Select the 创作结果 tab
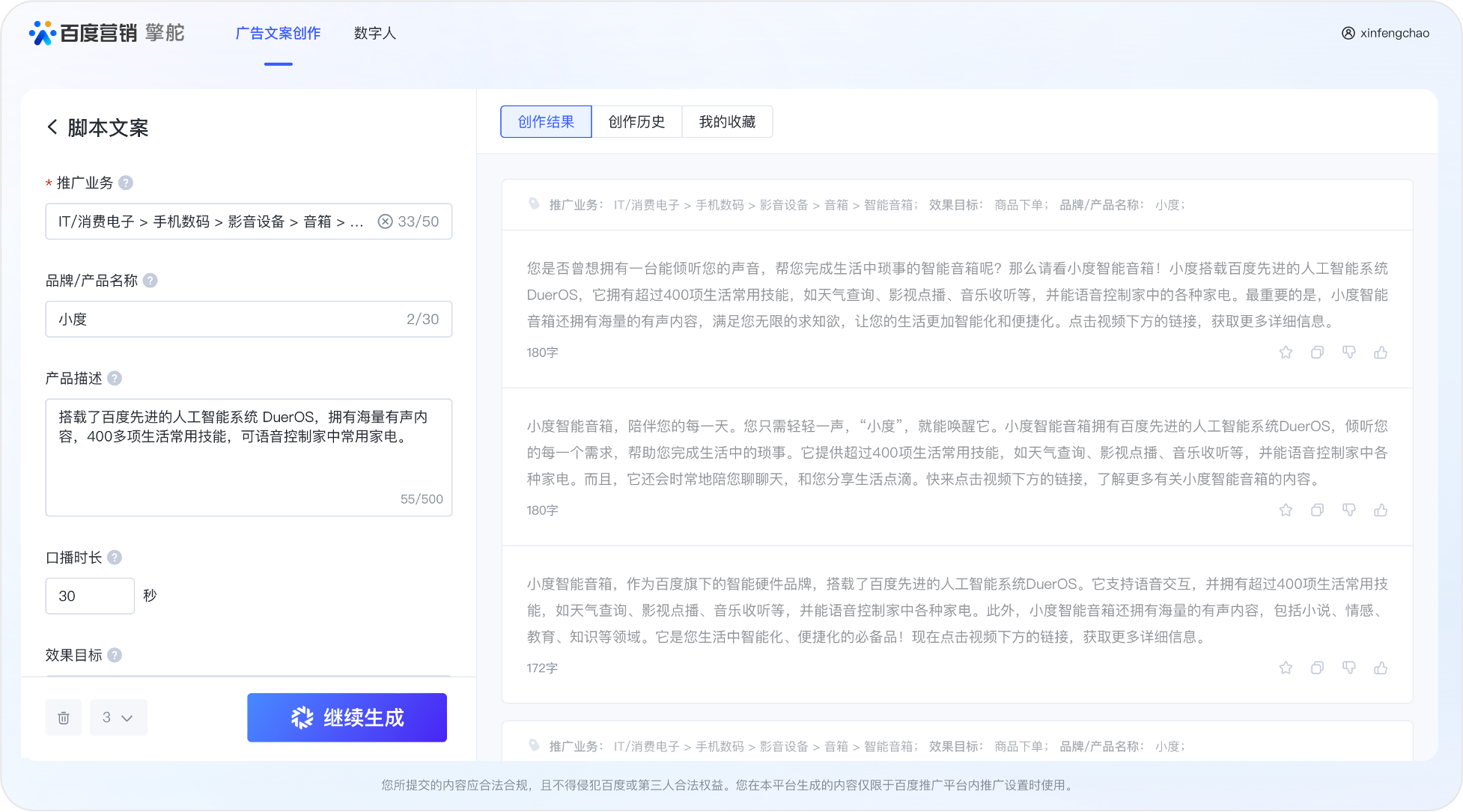 tap(546, 122)
